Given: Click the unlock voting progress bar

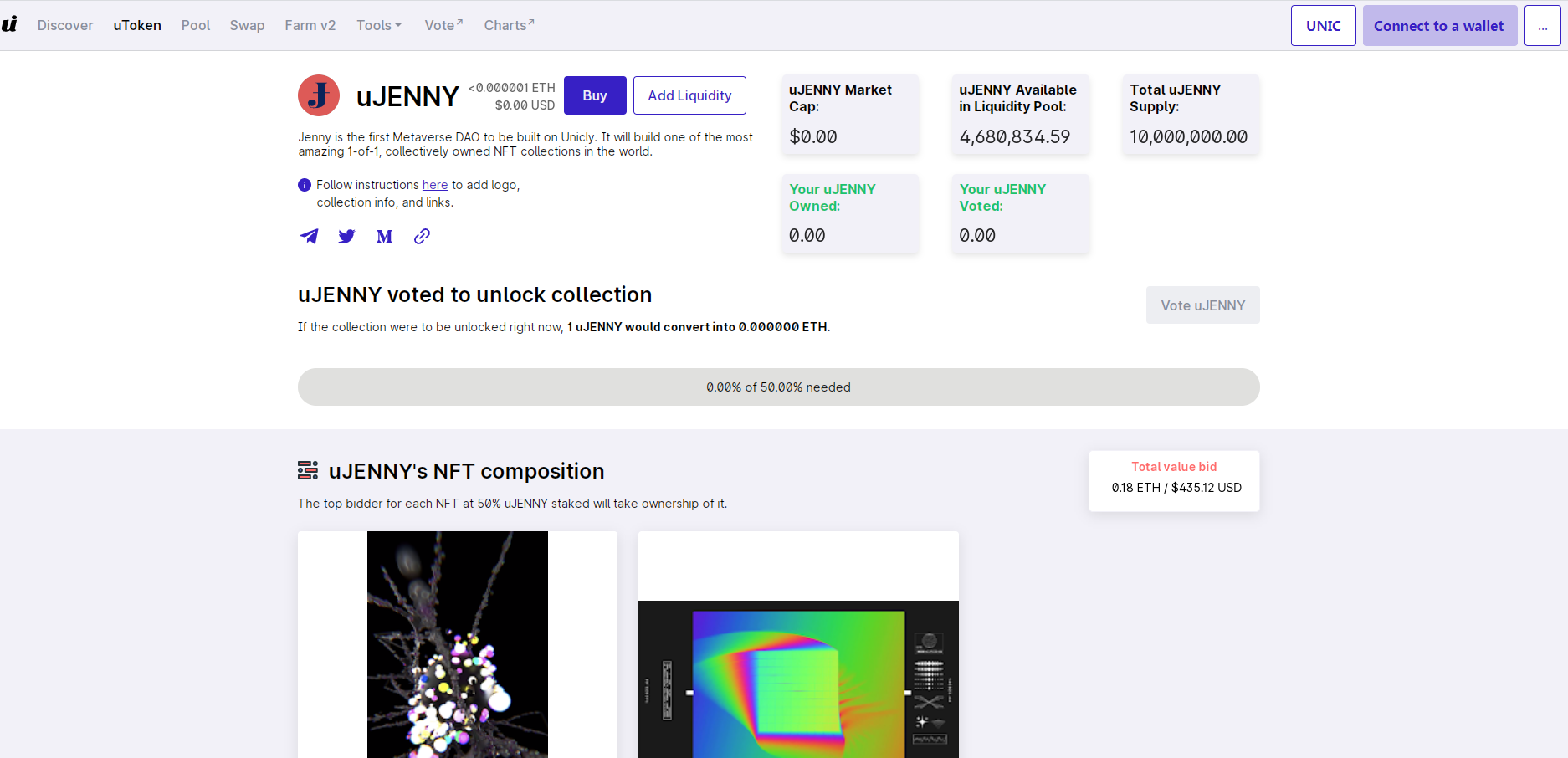Looking at the screenshot, I should click(x=778, y=387).
